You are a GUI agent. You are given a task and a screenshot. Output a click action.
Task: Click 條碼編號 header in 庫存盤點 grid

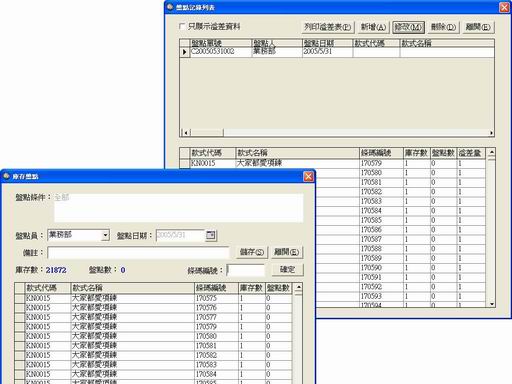coord(216,288)
